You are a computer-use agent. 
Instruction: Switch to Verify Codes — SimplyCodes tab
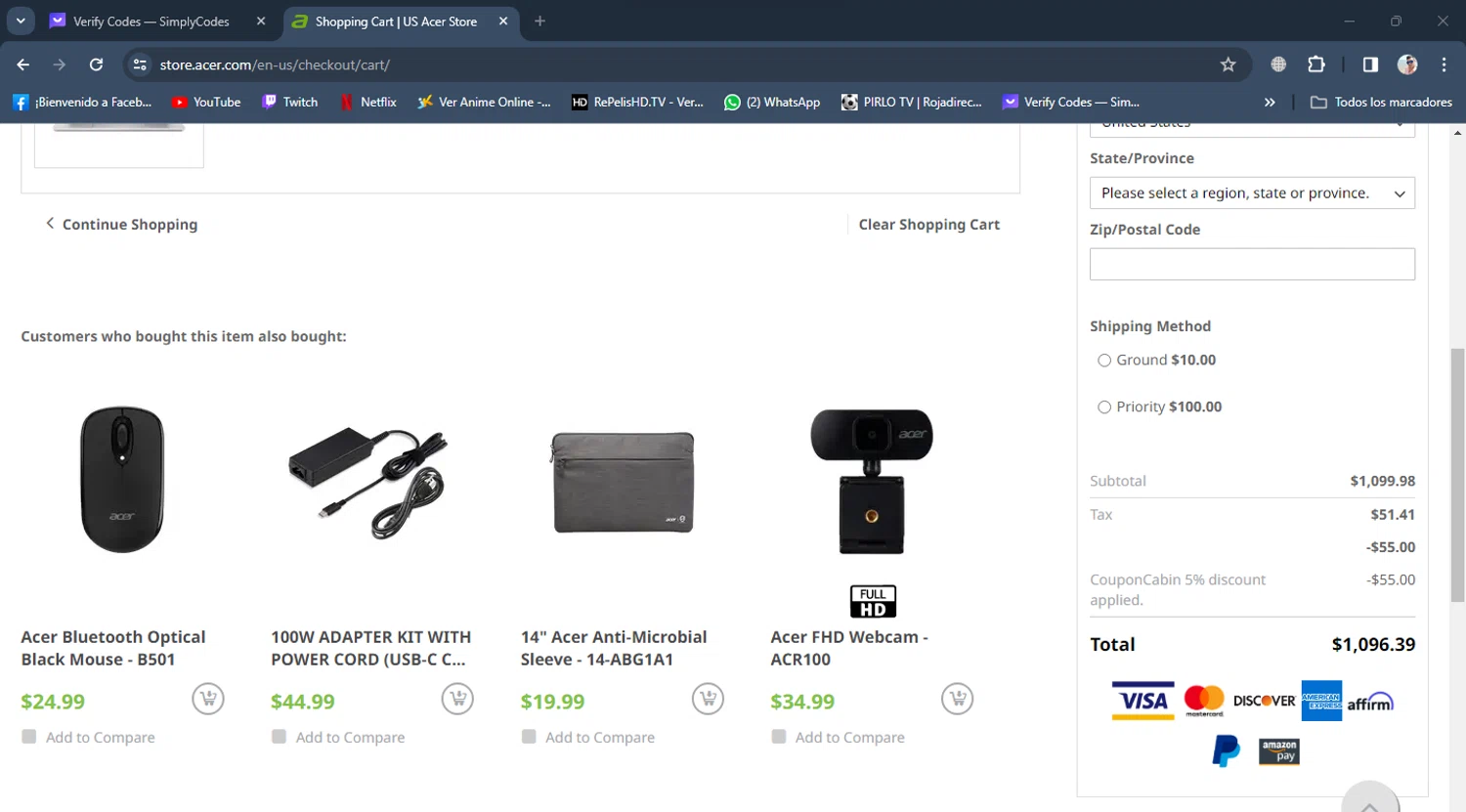coord(150,21)
